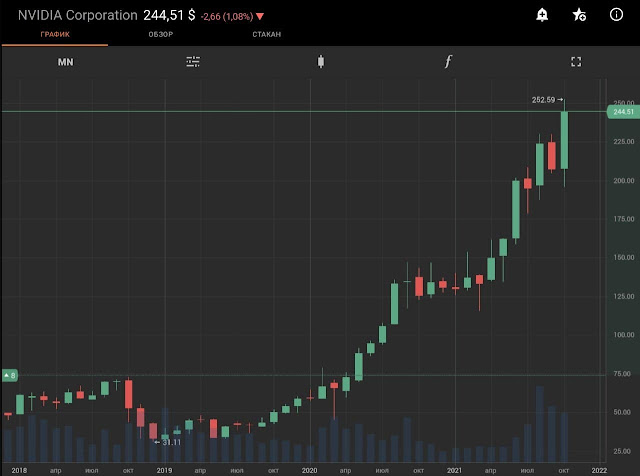The image size is (640, 476).
Task: Click the 2019 label on time axis
Action: coord(164,470)
